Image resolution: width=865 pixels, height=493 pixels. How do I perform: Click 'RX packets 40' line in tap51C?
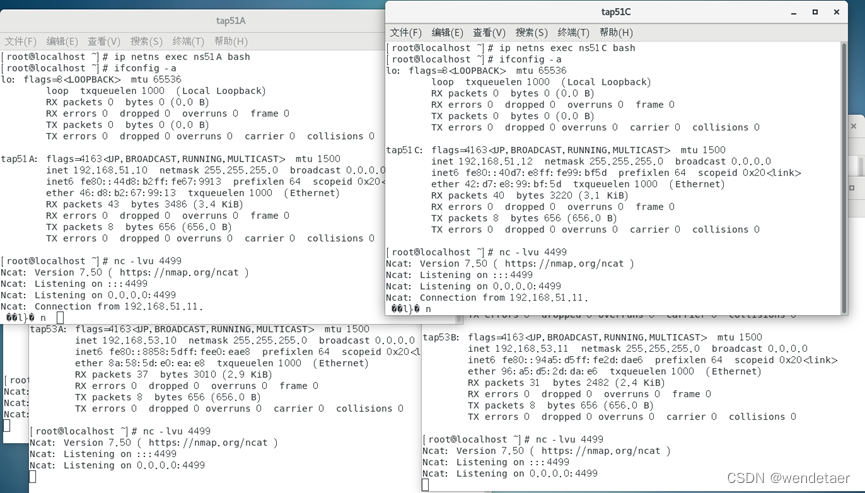coord(530,196)
